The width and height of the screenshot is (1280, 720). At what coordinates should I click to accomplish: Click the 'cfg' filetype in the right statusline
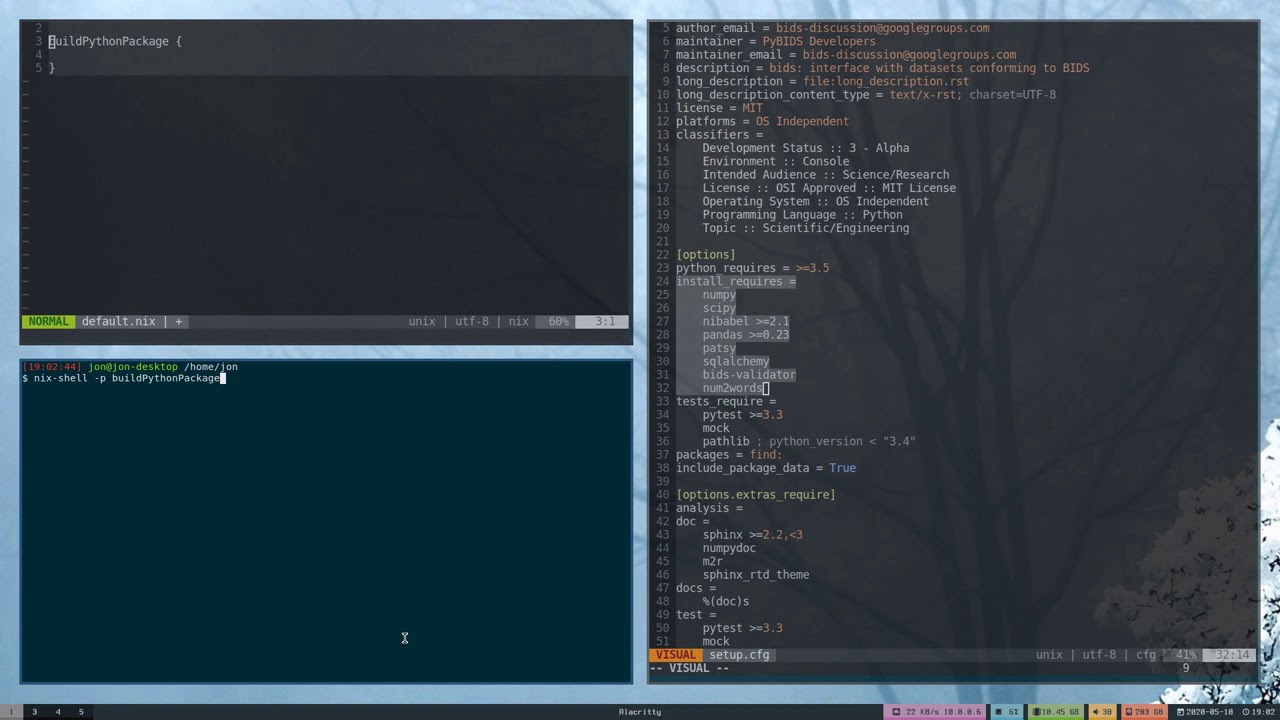point(1145,655)
